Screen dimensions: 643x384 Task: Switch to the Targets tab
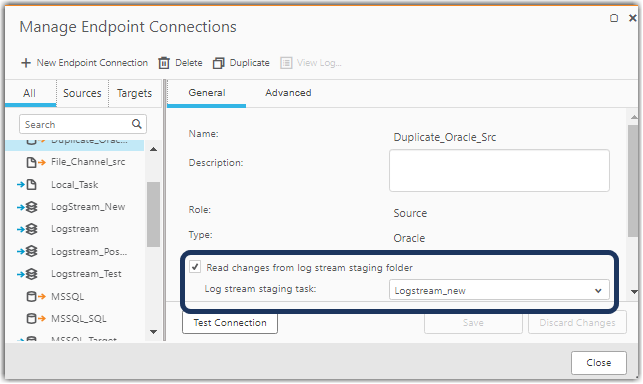pyautogui.click(x=135, y=93)
